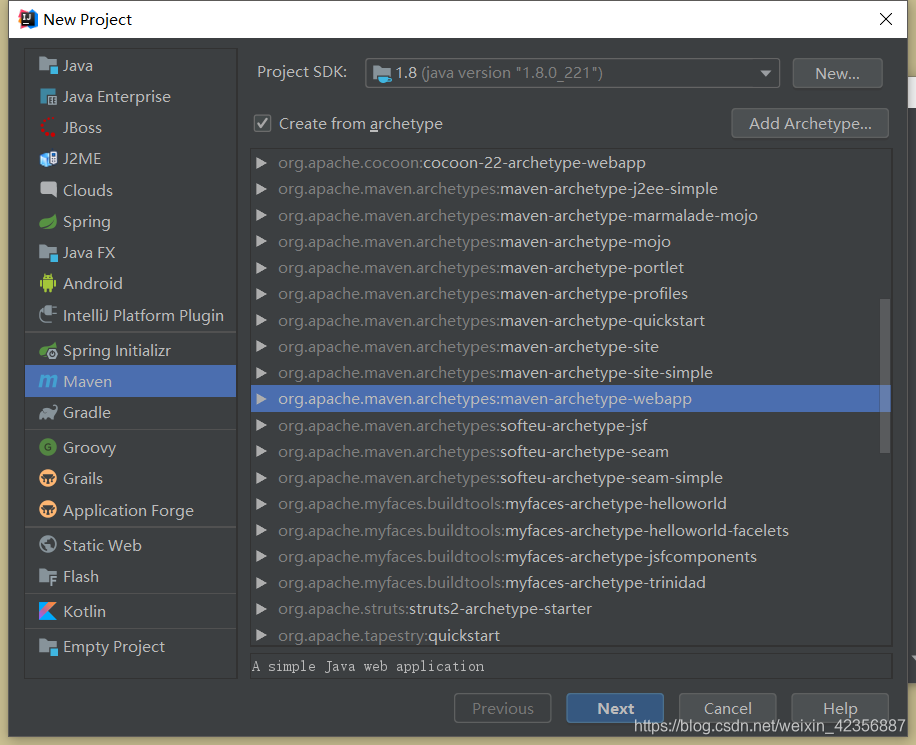Select maven-archetype-profiles archetype row
The height and width of the screenshot is (745, 916).
pyautogui.click(x=571, y=294)
